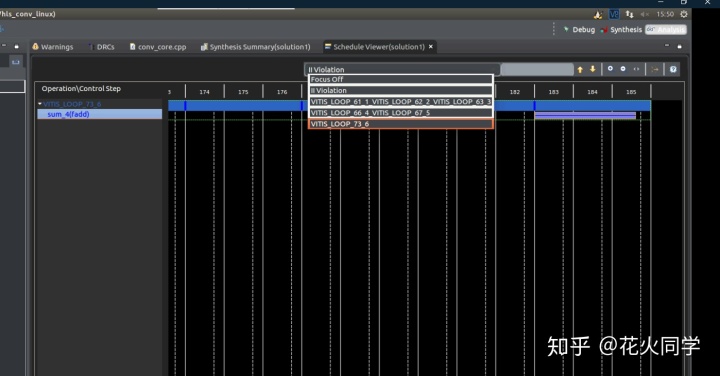
Task: Close the Schedule Viewer tab
Action: point(431,46)
